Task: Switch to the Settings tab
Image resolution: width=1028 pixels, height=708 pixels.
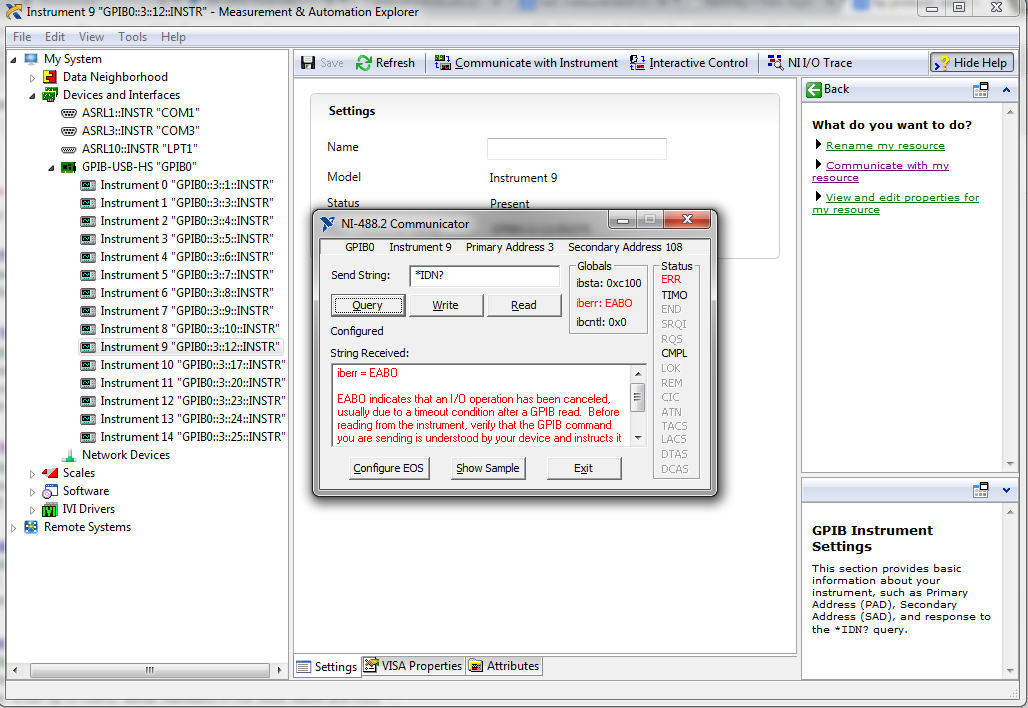Action: click(327, 667)
